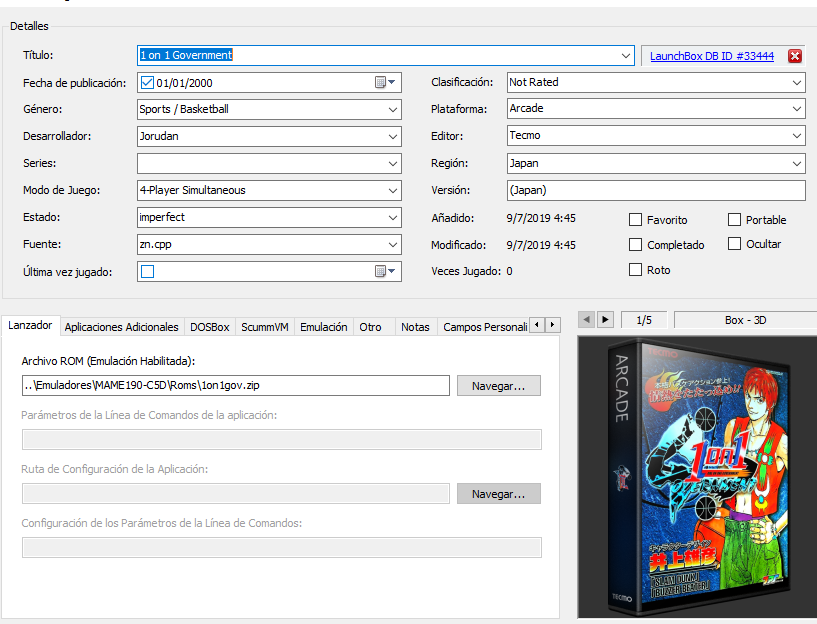Open calendar picker for Última vez jugado

(385, 271)
